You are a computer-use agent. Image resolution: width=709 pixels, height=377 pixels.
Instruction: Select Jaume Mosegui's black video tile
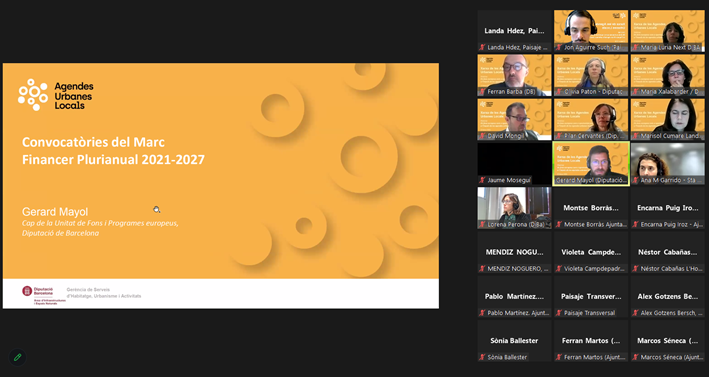[515, 164]
